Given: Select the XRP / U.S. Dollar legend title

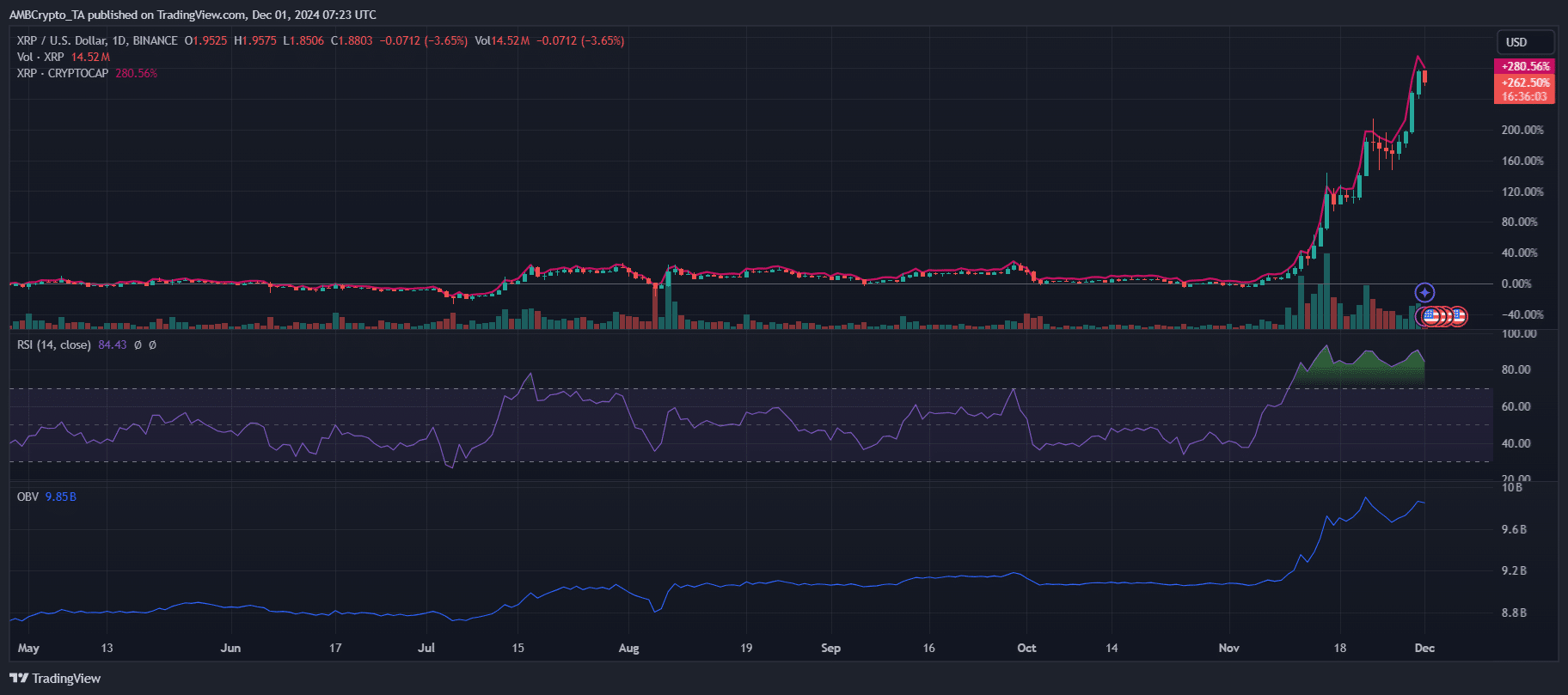Looking at the screenshot, I should pyautogui.click(x=97, y=40).
